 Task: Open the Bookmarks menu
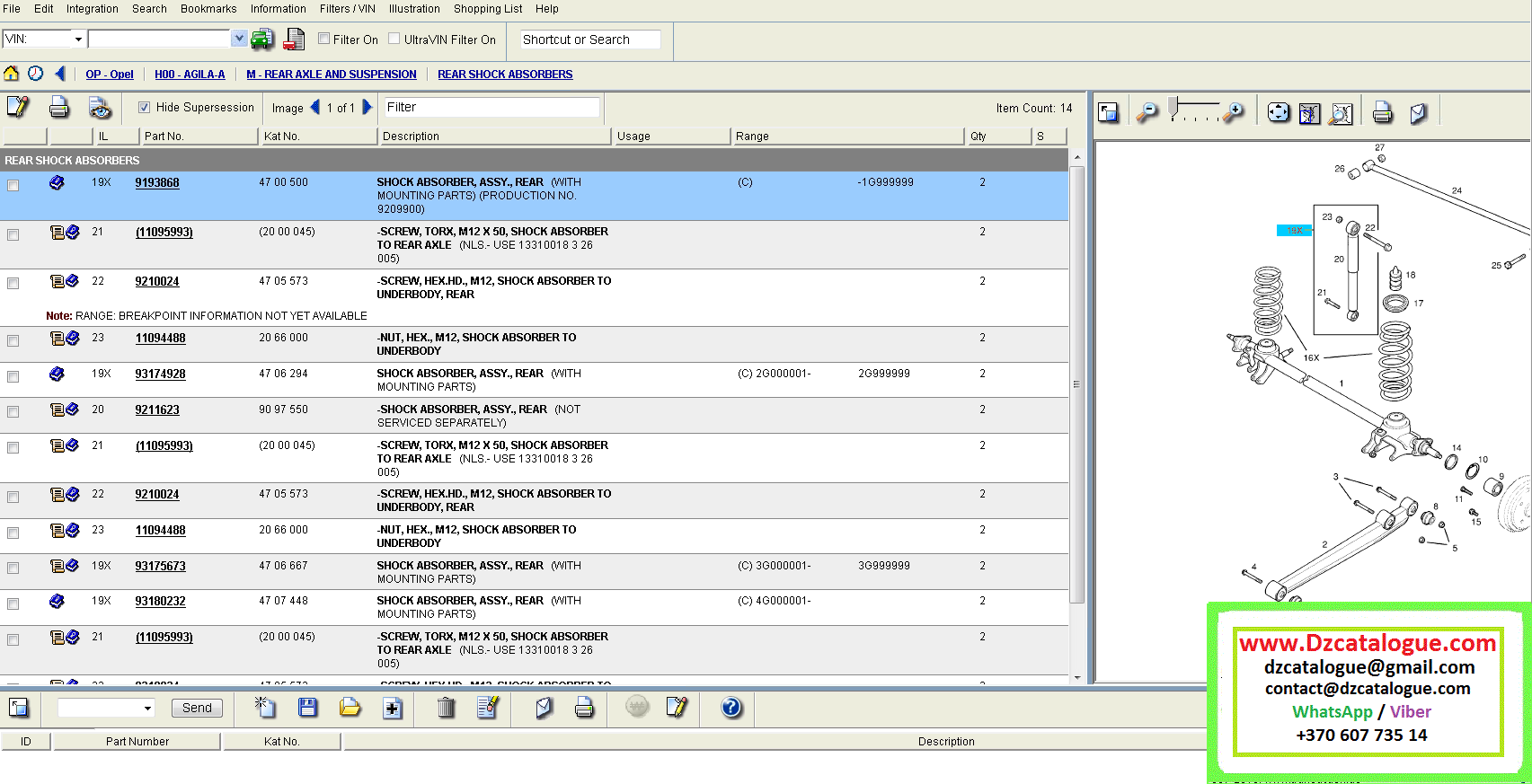[x=208, y=9]
